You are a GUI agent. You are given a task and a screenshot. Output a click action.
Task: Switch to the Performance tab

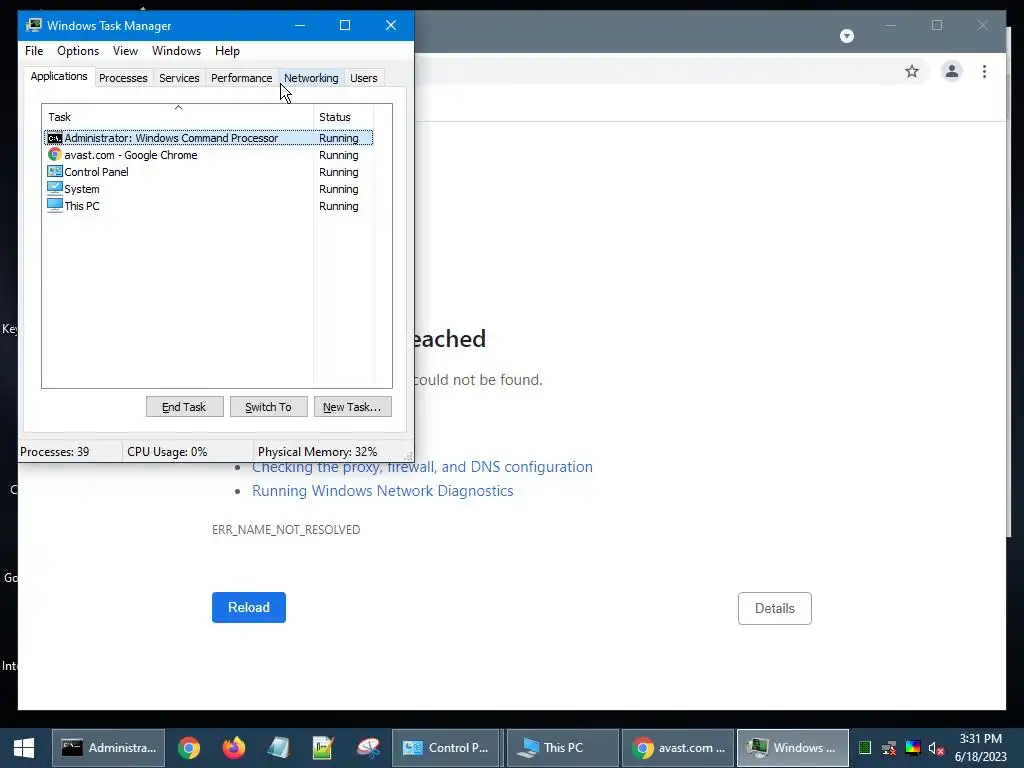coord(241,78)
